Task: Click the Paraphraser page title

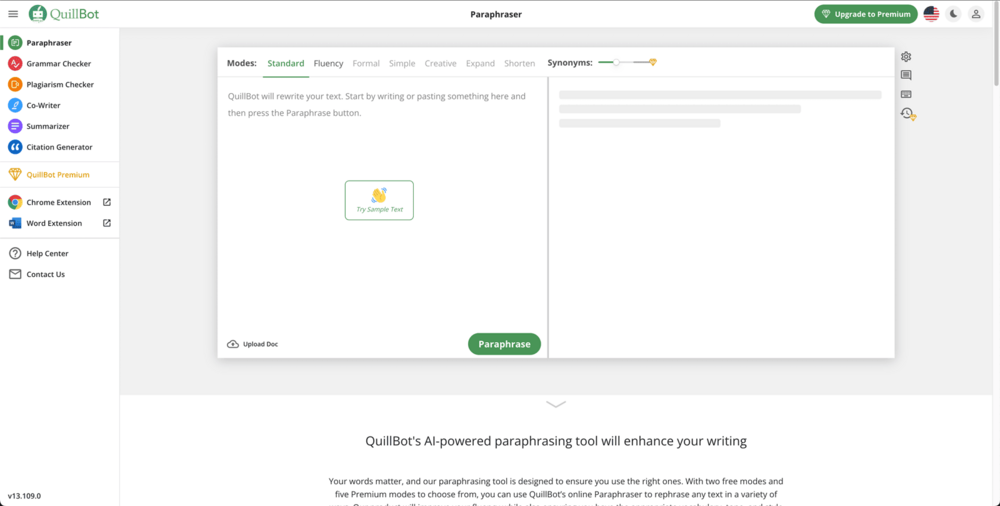Action: click(x=496, y=14)
